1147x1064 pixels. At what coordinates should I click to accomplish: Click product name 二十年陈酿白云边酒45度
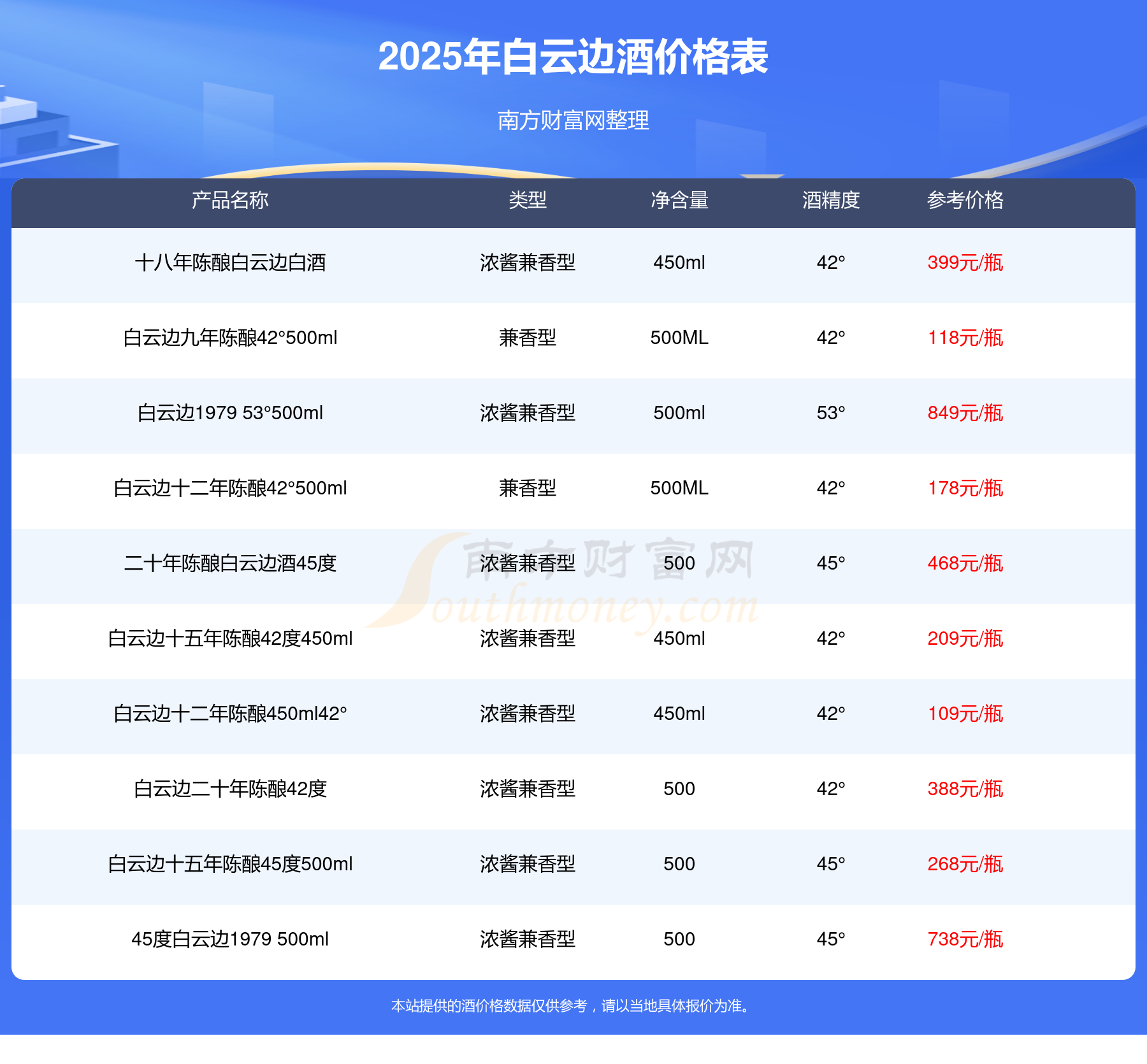[230, 563]
